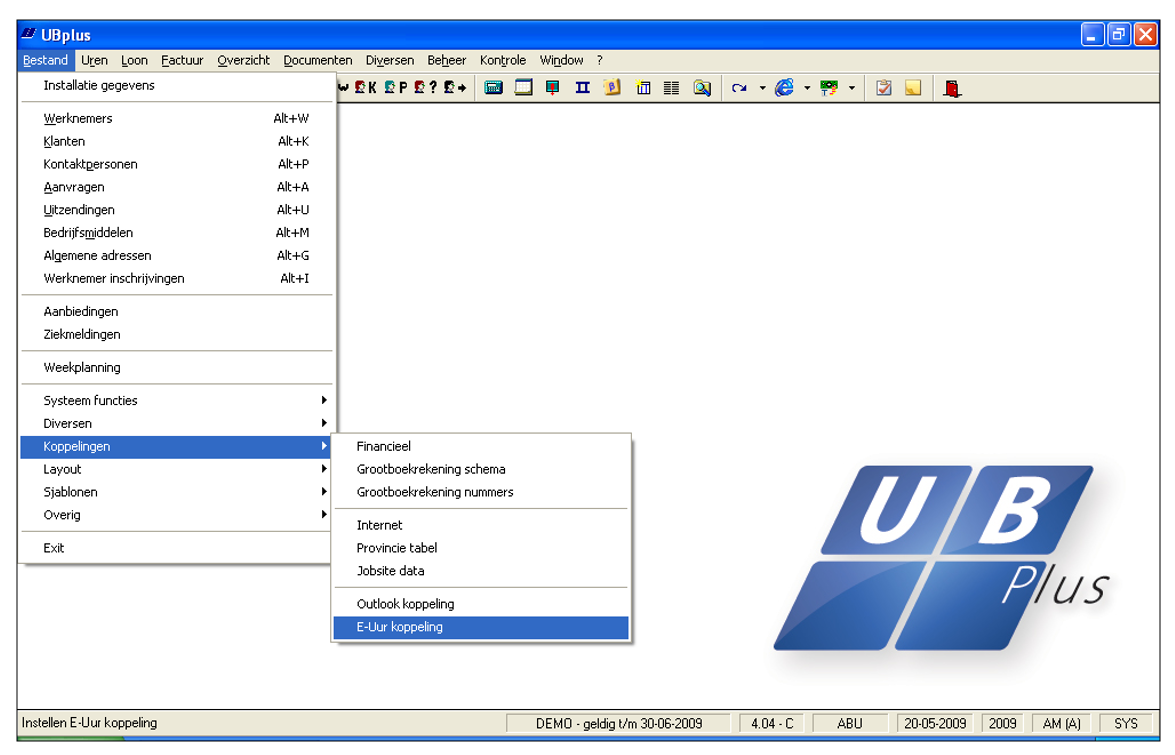Open the Uren menu

point(94,60)
